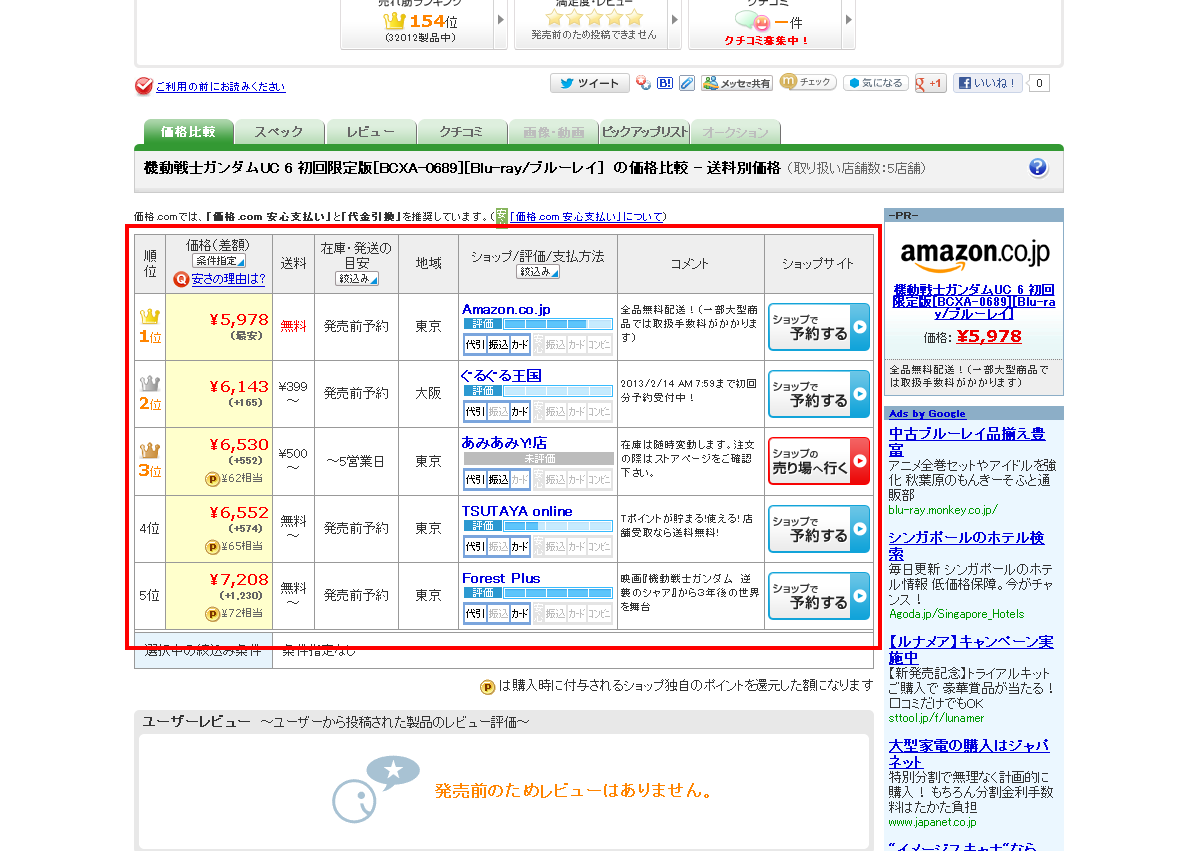Viewport: 1197px width, 851px height.
Task: Click the P point icon beside ¥65相当
Action: (213, 547)
